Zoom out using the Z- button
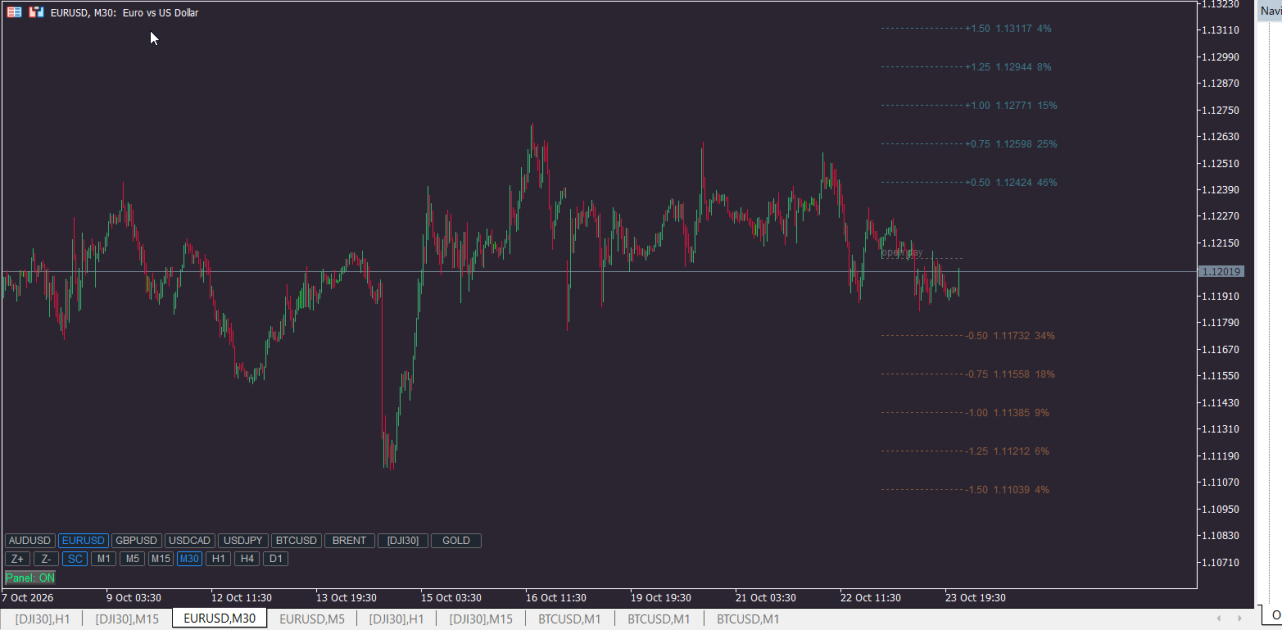This screenshot has height=630, width=1282. [46, 559]
